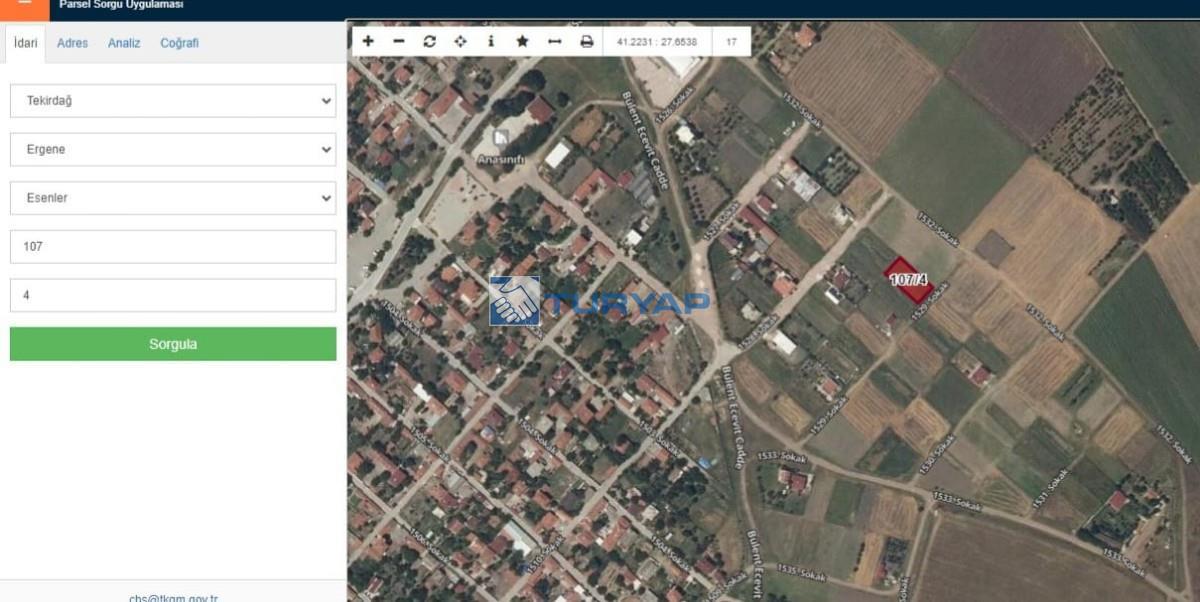1200x602 pixels.
Task: Zoom in with the plus icon
Action: click(x=368, y=42)
